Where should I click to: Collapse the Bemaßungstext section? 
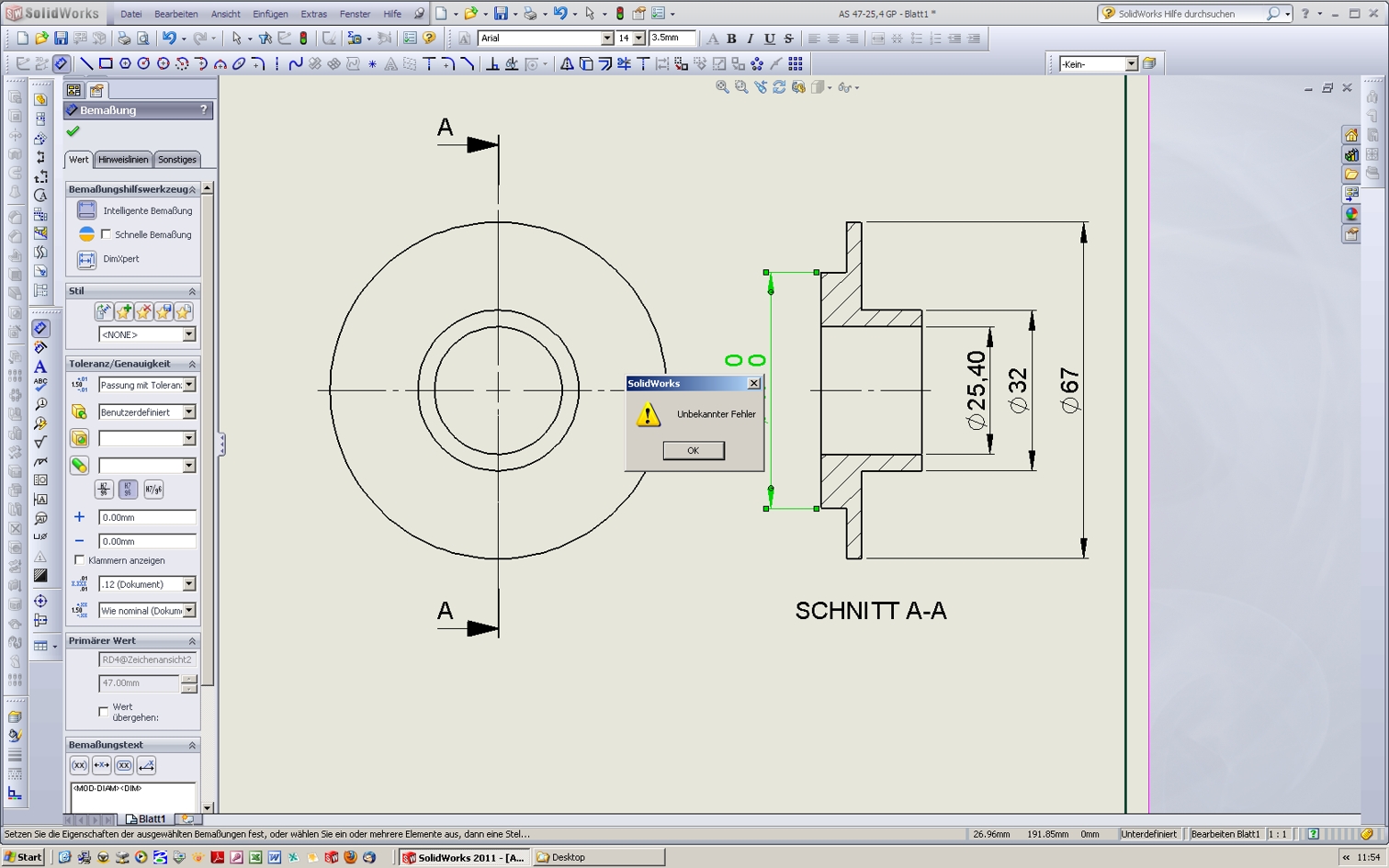click(x=192, y=745)
